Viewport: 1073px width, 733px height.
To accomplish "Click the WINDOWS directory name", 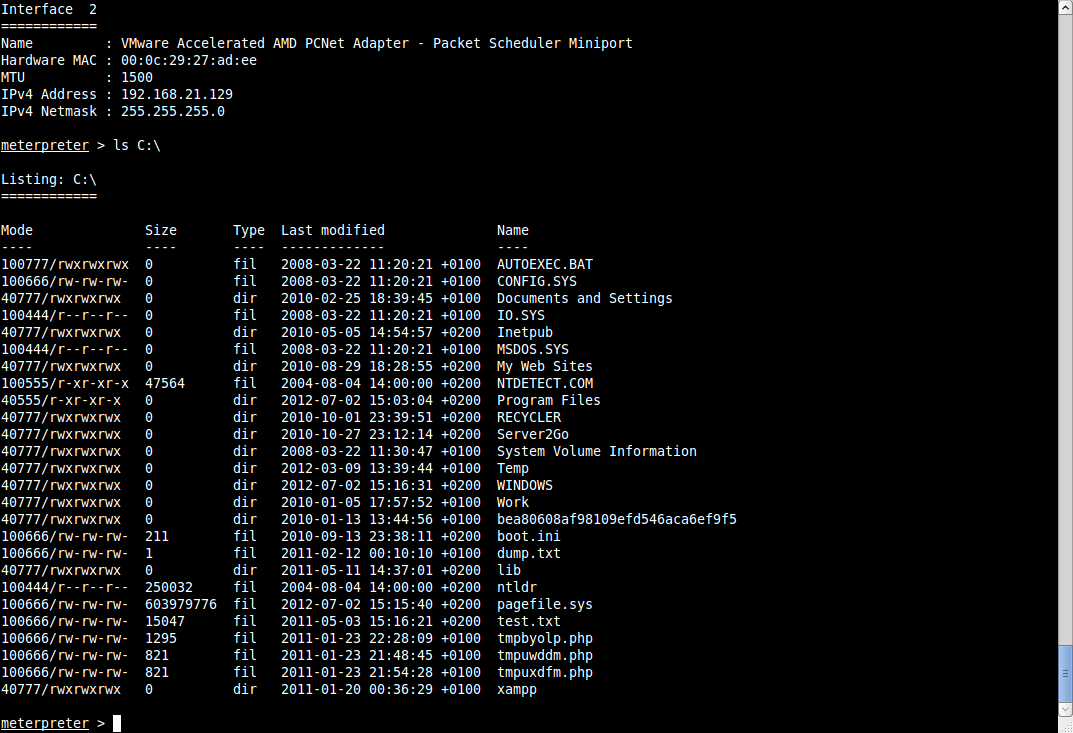I will pos(524,485).
